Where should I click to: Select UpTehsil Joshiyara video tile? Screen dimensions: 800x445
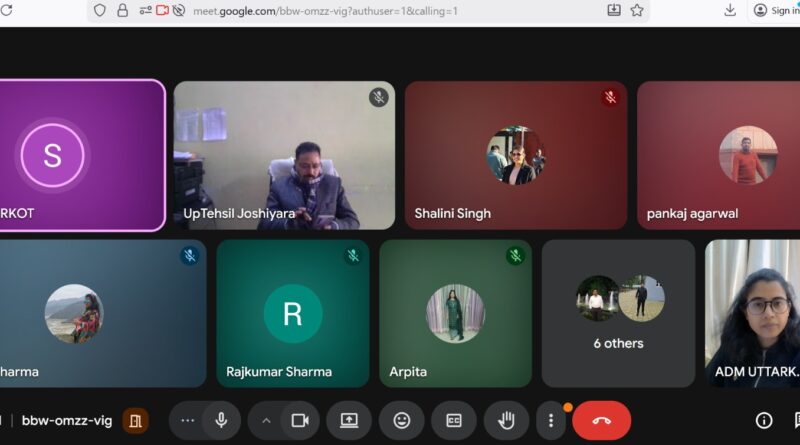pos(284,156)
